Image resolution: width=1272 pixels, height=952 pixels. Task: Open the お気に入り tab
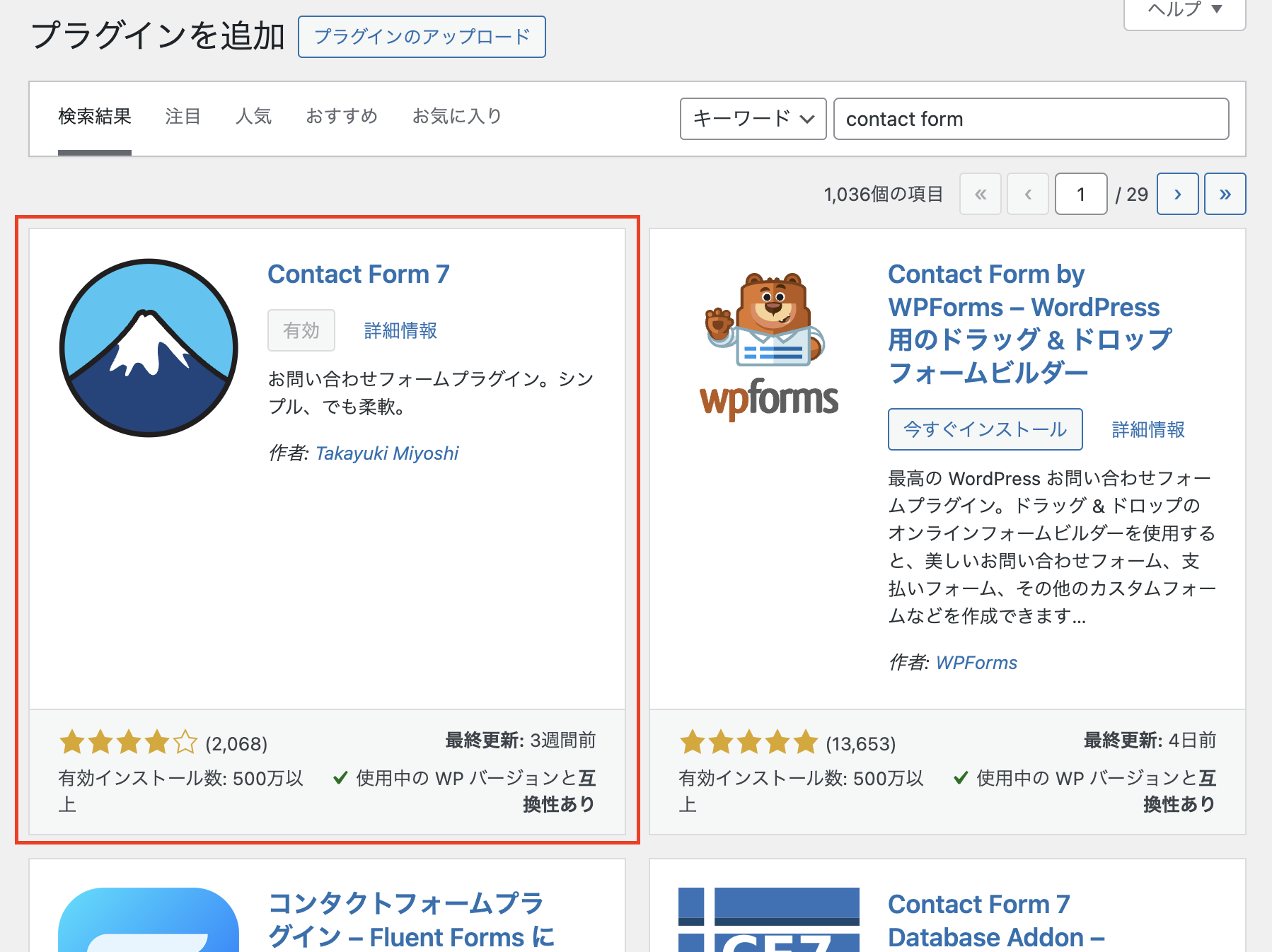(x=457, y=116)
